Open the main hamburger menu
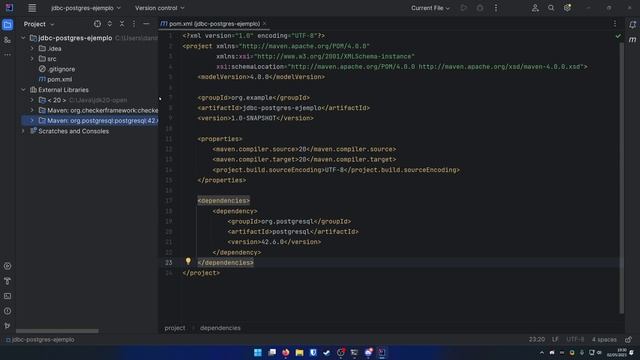The image size is (640, 360). pos(32,8)
